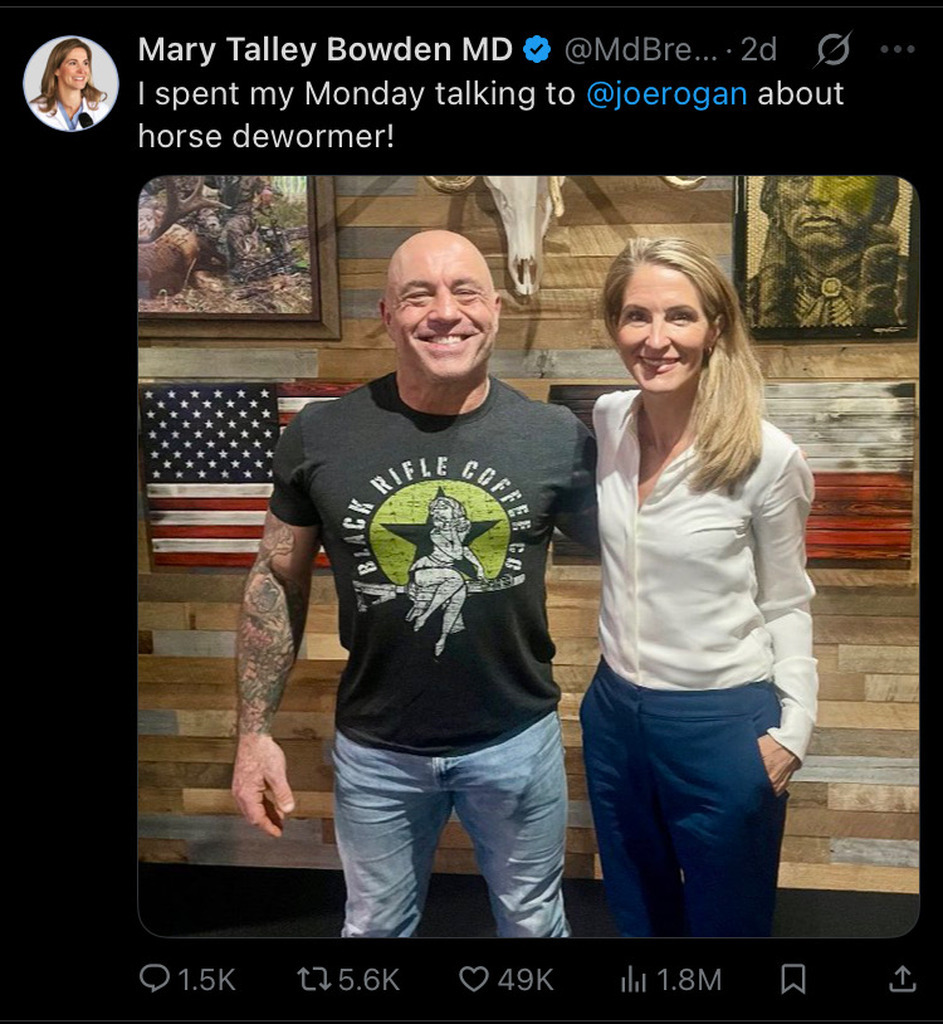Click the slashed-circle icon beside the timestamp
The image size is (943, 1024).
pyautogui.click(x=833, y=49)
